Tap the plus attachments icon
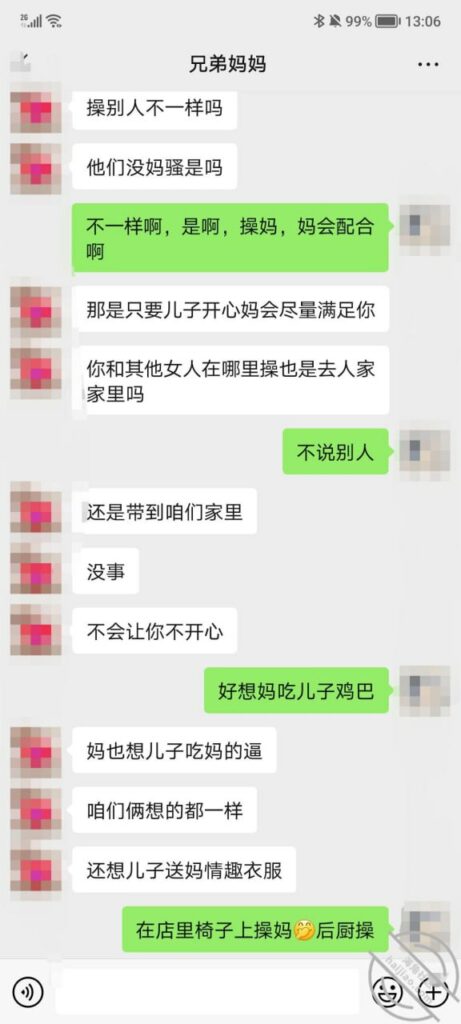The width and height of the screenshot is (461, 1024). 433,993
